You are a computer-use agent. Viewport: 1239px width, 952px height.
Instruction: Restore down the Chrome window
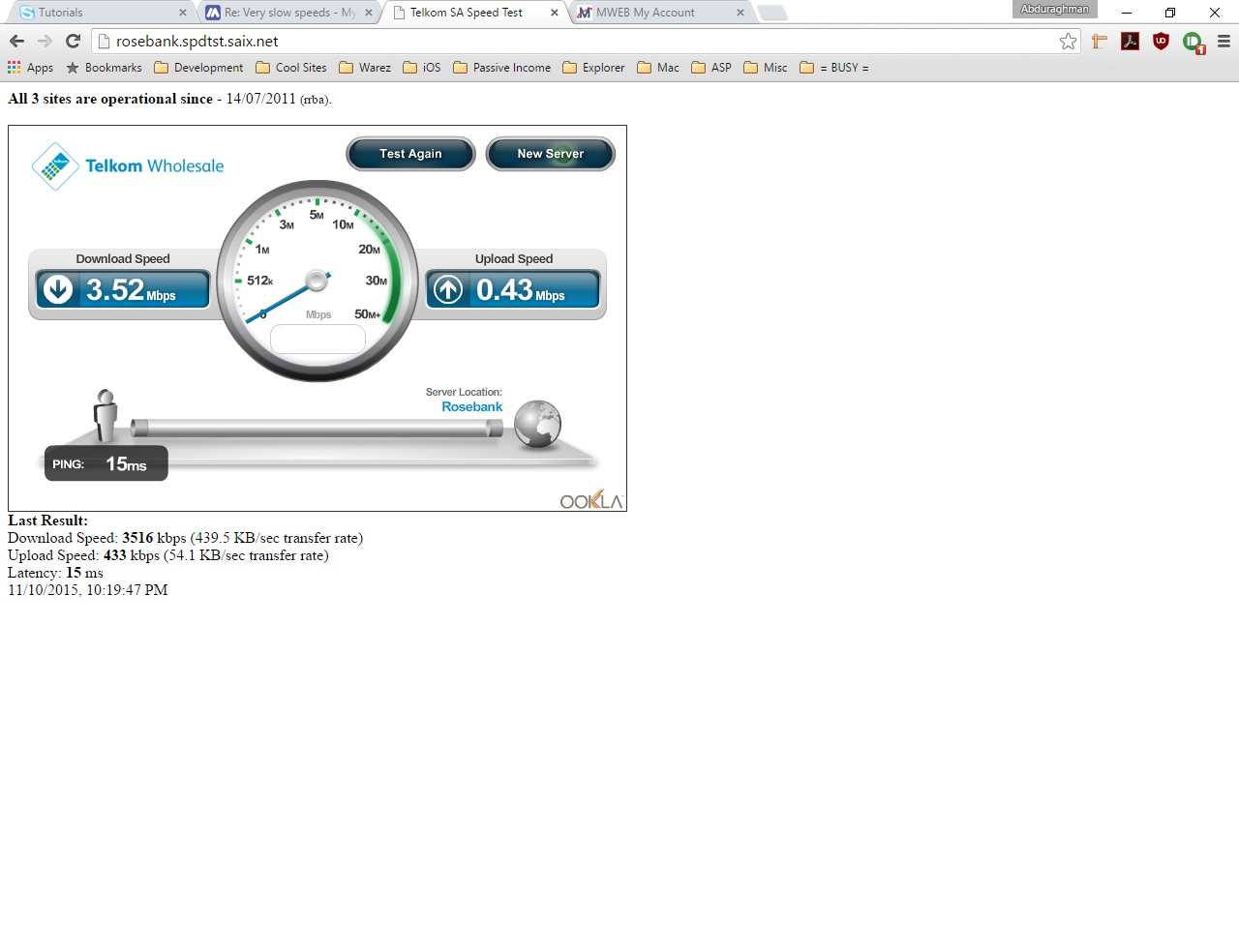tap(1170, 13)
